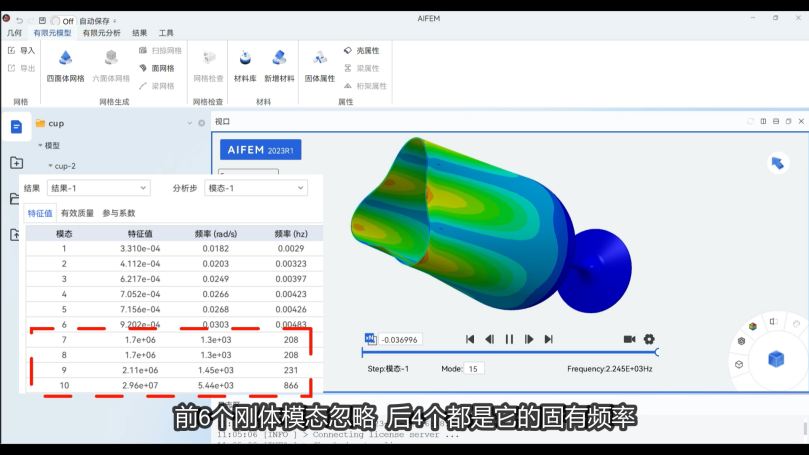
Task: Click the deformation scale factor icon
Action: [370, 339]
